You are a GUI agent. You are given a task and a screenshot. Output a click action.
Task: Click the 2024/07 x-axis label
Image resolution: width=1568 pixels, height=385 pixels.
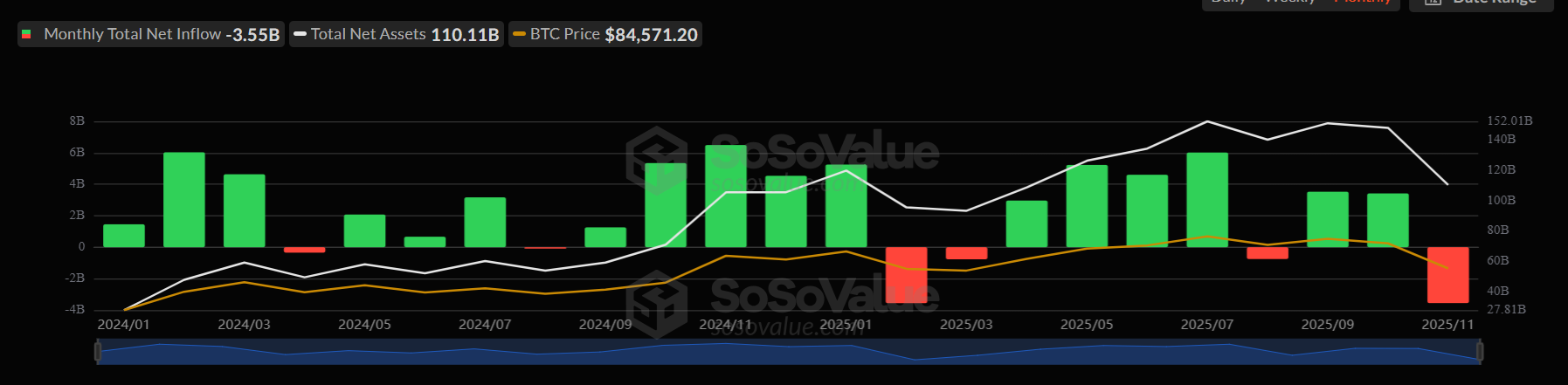pos(485,325)
